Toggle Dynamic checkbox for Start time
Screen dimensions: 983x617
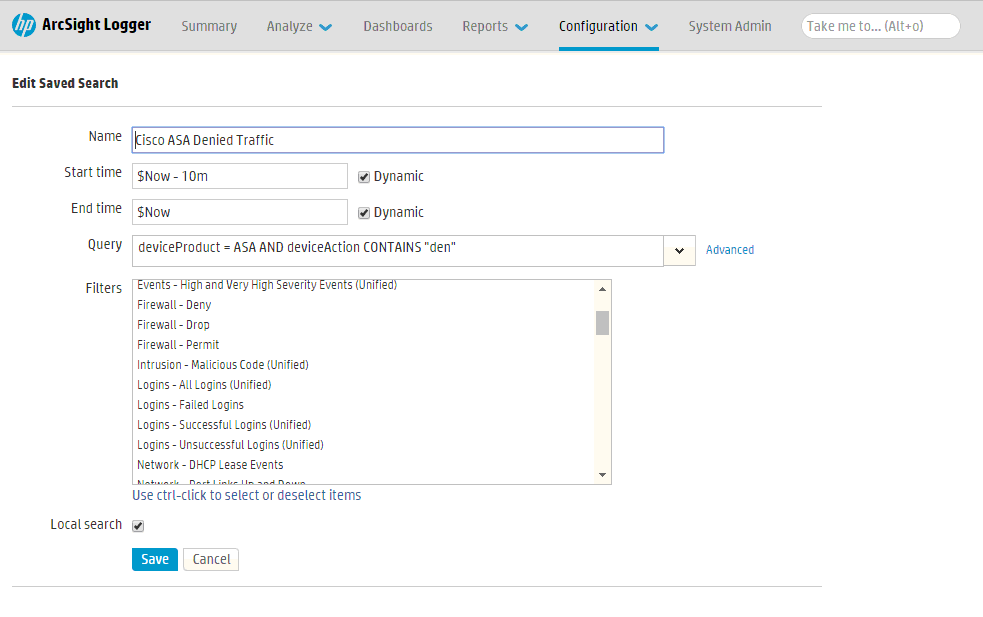point(364,177)
